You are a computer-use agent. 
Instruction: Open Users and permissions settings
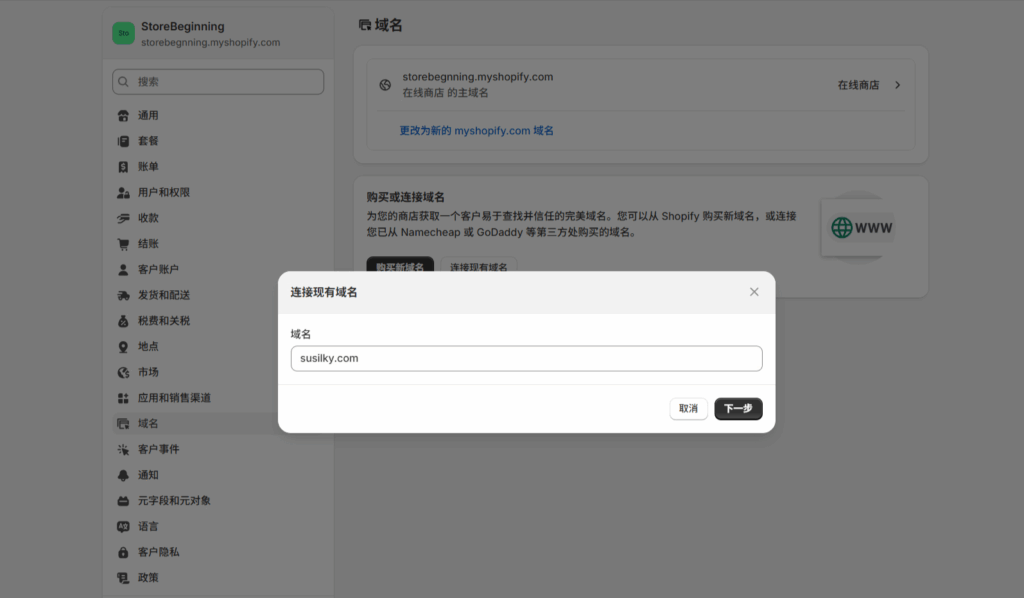163,192
